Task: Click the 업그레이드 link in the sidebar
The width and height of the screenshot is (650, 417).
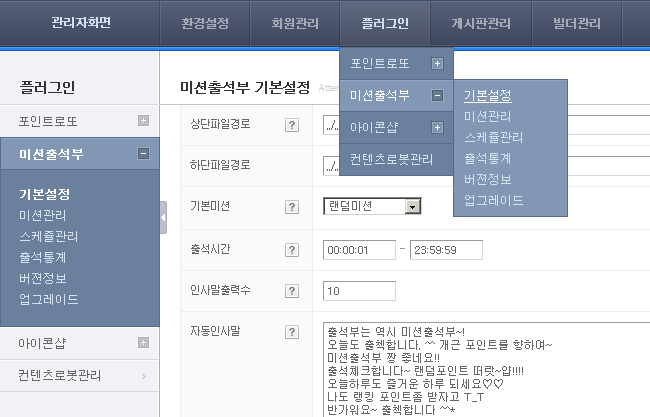Action: [48, 299]
